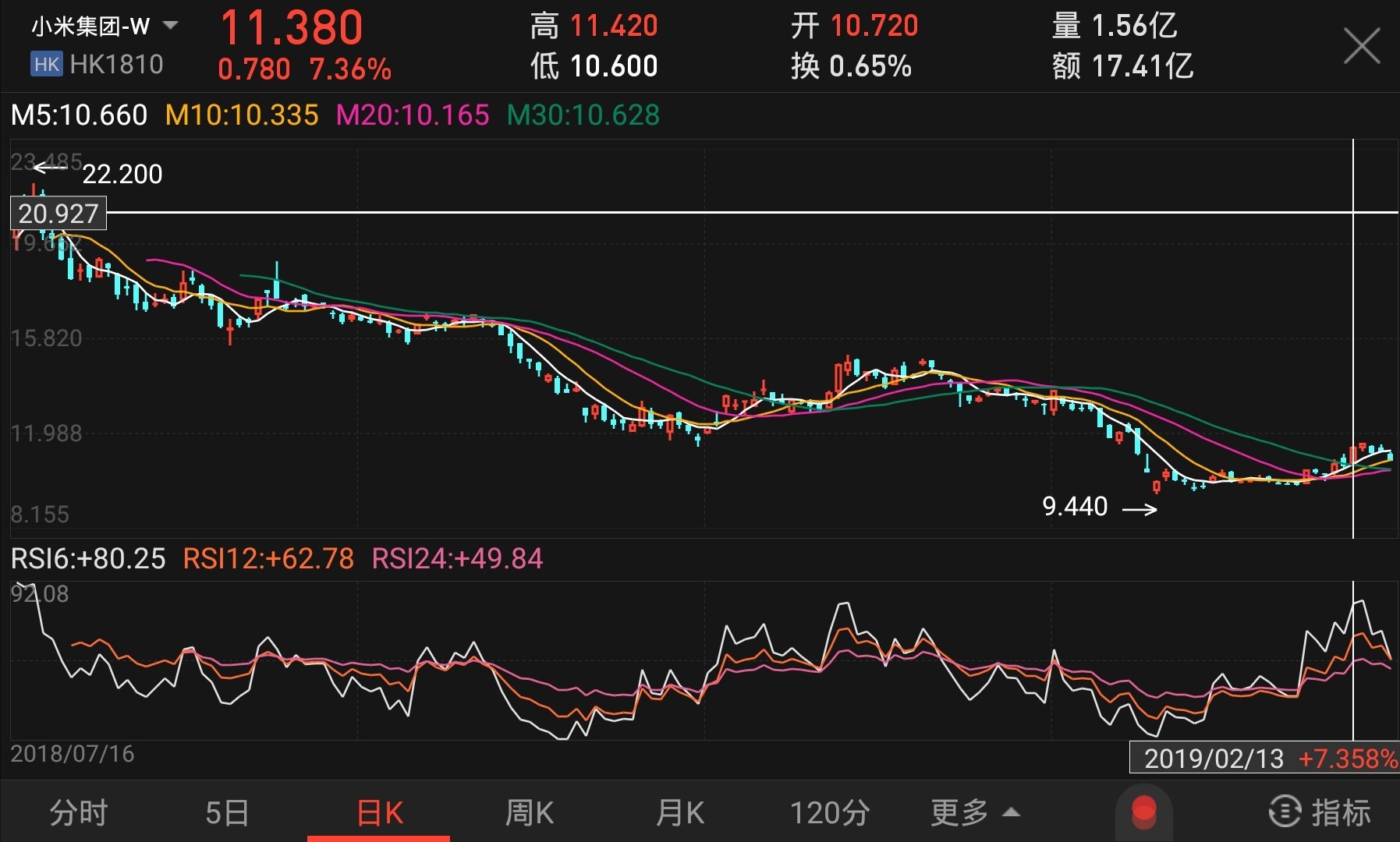Tap the M5 moving average label
Screen dimensions: 1400x842
[79, 115]
